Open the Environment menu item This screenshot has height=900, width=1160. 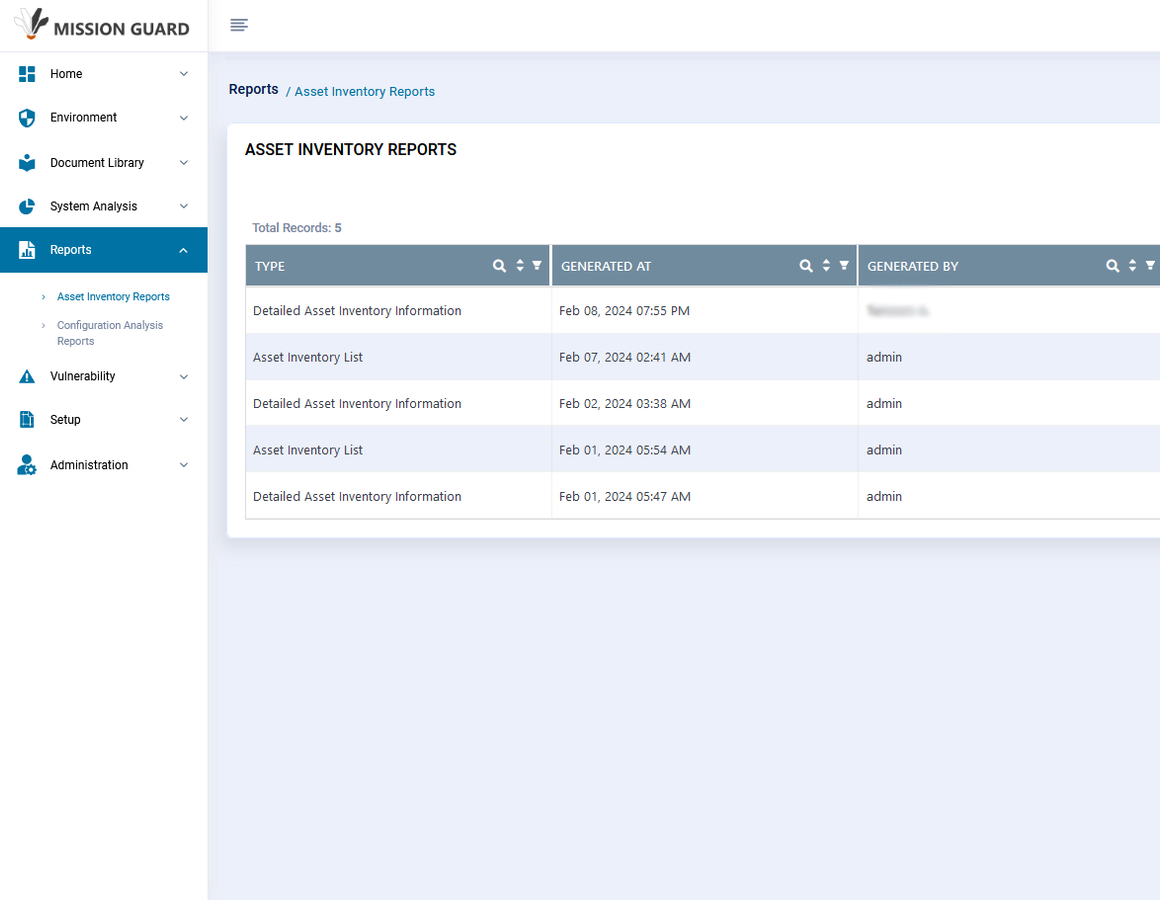tap(104, 118)
